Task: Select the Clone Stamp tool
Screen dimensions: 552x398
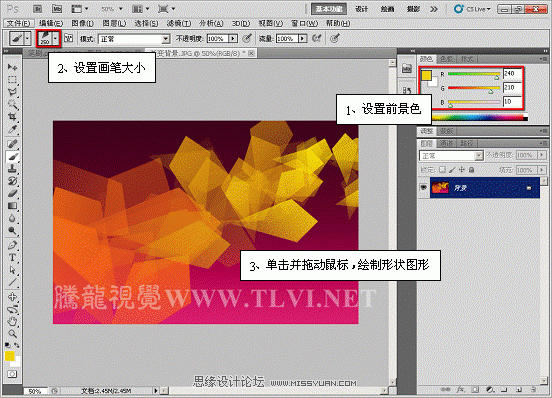Action: [12, 169]
